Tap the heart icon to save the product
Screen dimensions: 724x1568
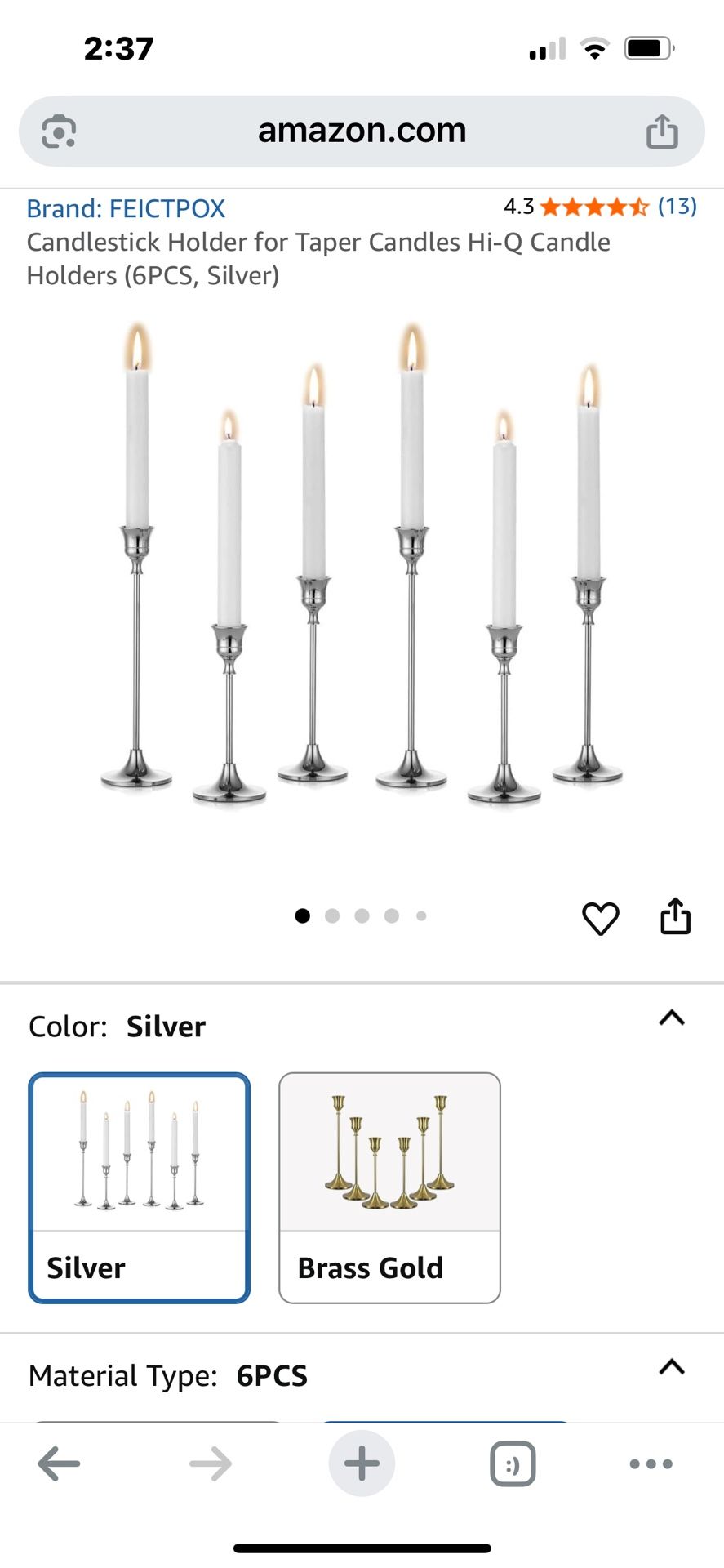602,916
